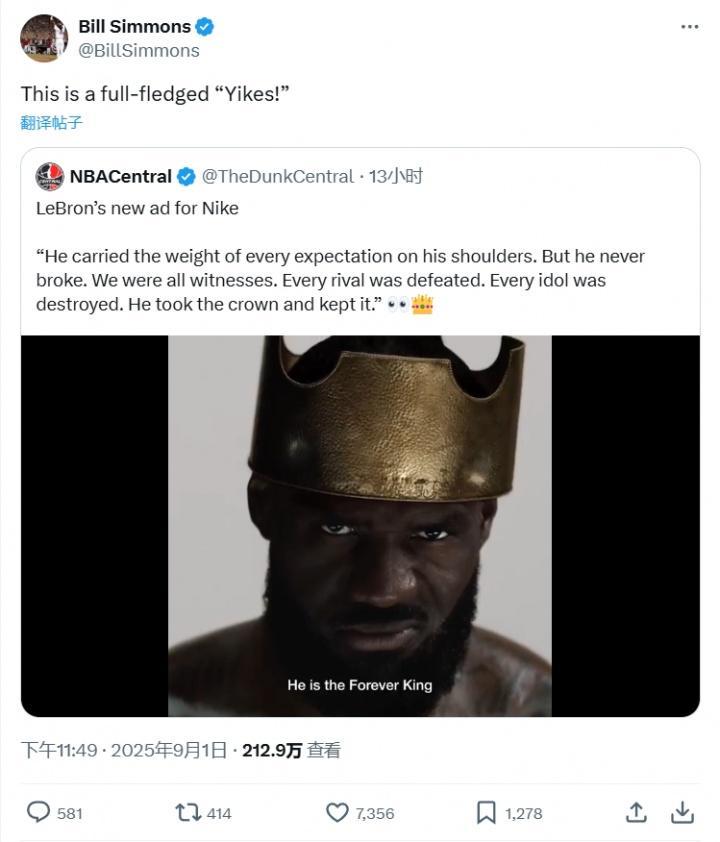Screen dimensions: 720x842
Task: Click the share upload icon
Action: 635,812
